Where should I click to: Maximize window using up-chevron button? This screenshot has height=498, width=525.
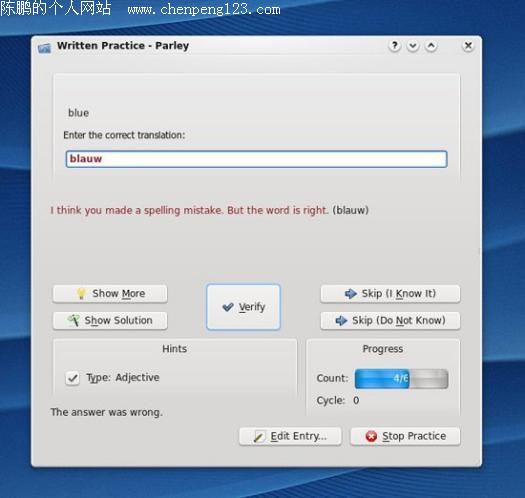[431, 46]
